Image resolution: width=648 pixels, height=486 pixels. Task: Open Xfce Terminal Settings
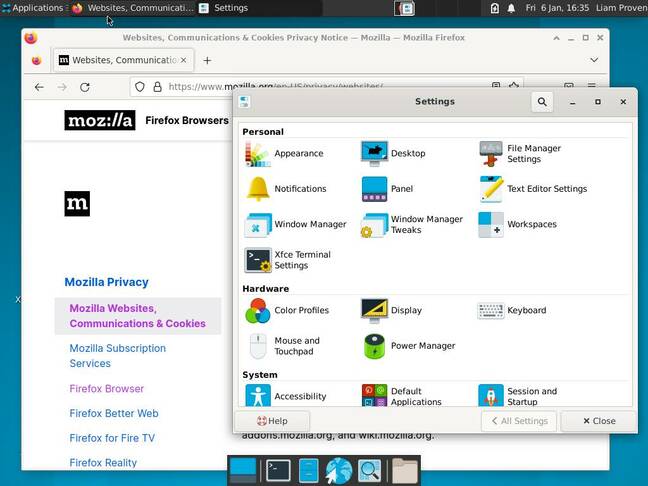288,260
